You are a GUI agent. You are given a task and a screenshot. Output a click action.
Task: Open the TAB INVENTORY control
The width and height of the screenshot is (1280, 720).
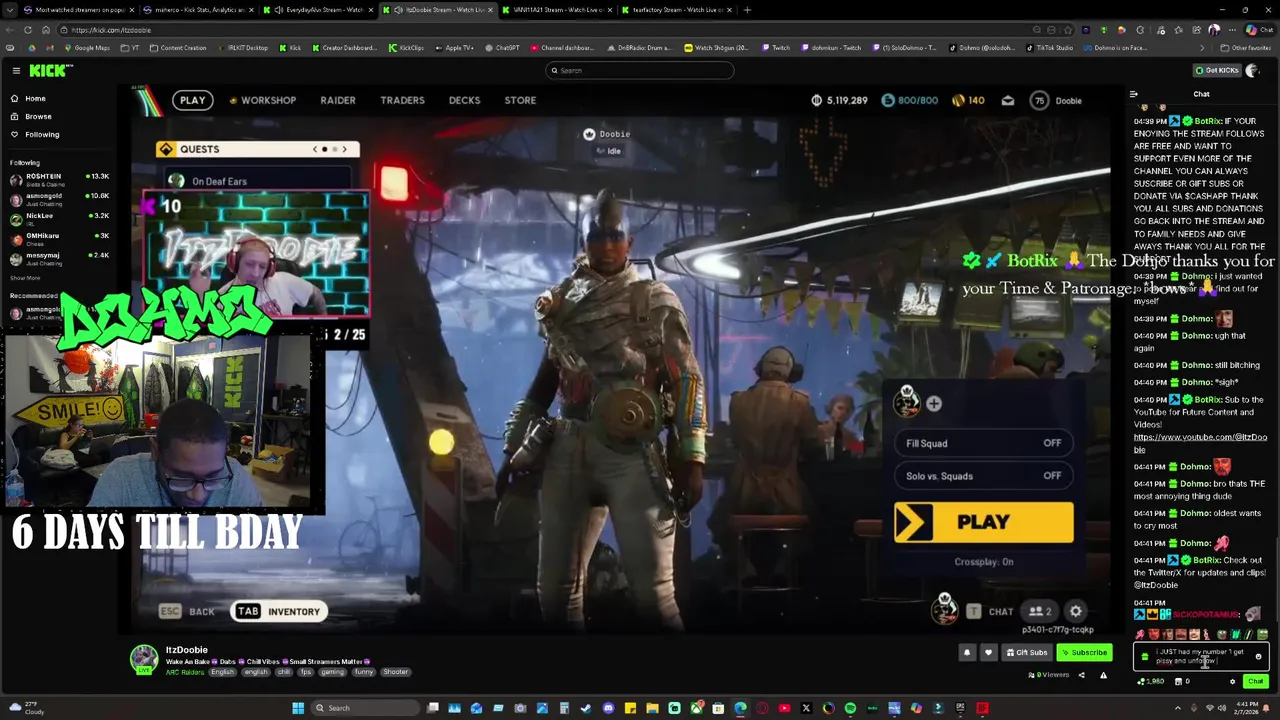[x=278, y=612]
